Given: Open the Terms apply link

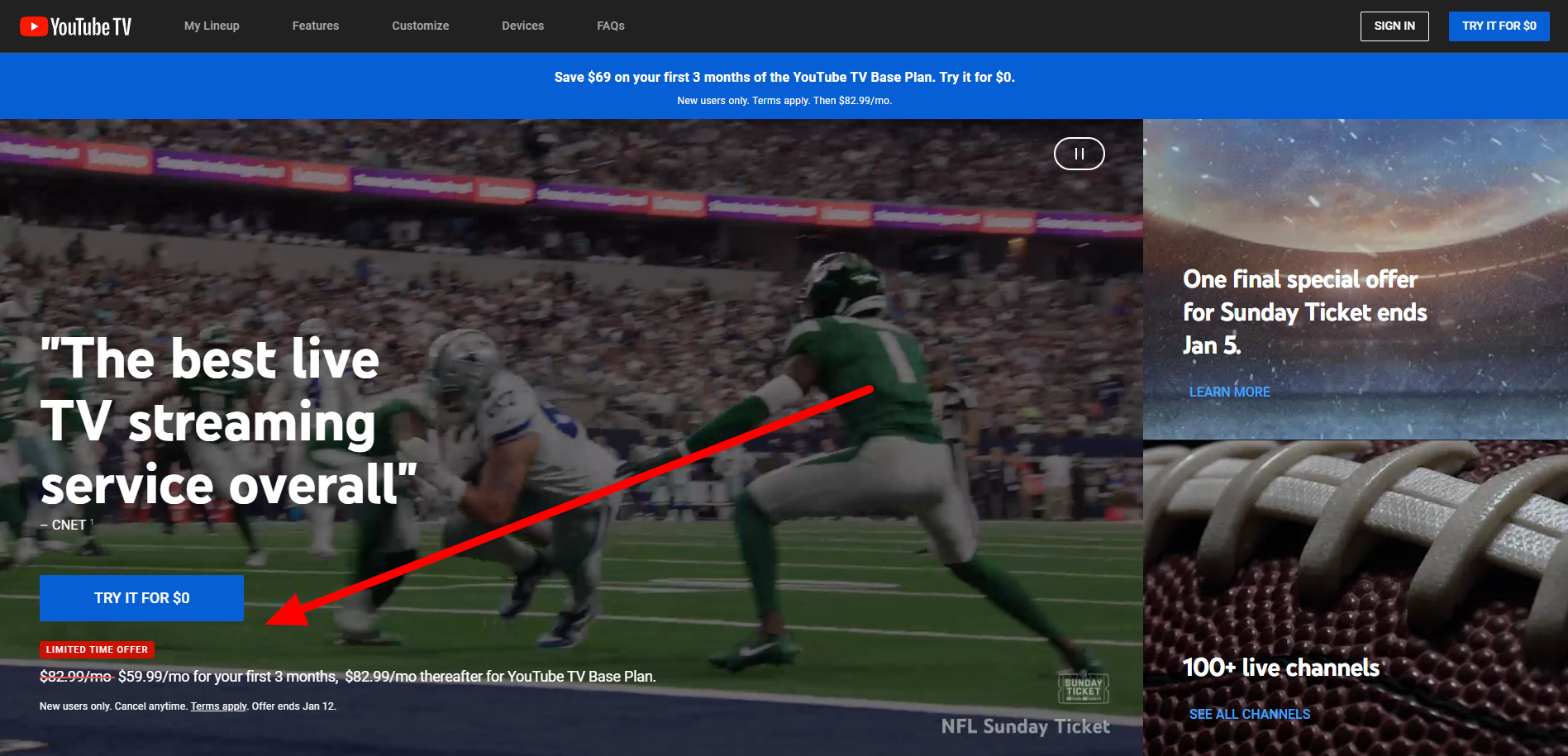Looking at the screenshot, I should (x=218, y=706).
